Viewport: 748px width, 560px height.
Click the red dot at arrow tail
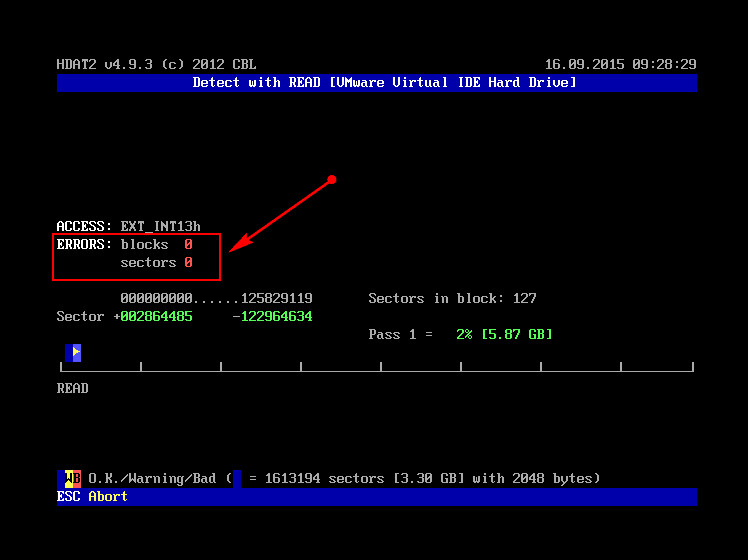(332, 180)
